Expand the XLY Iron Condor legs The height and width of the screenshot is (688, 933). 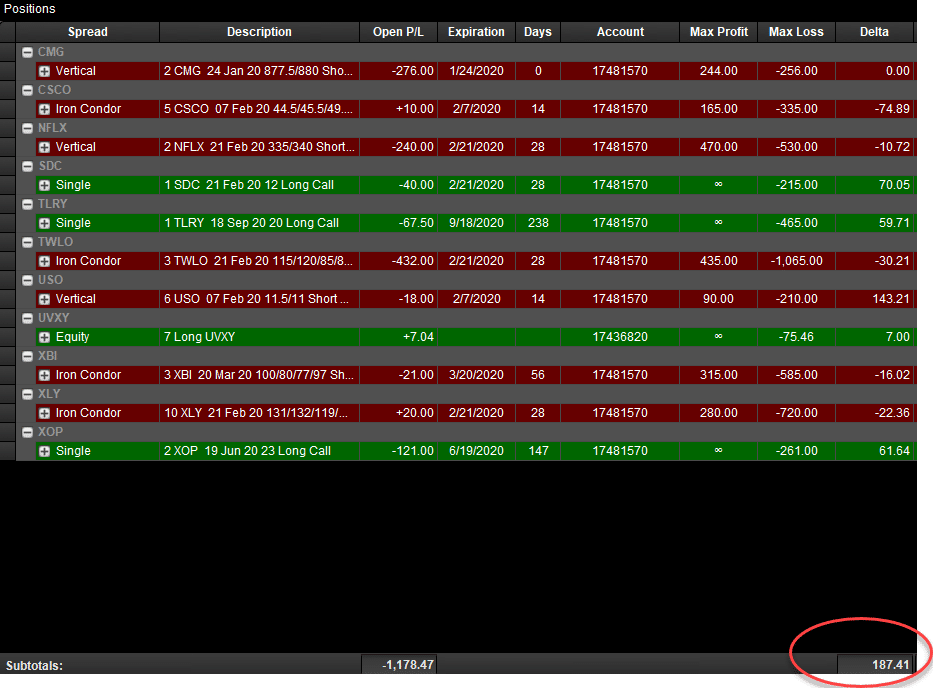pos(45,414)
